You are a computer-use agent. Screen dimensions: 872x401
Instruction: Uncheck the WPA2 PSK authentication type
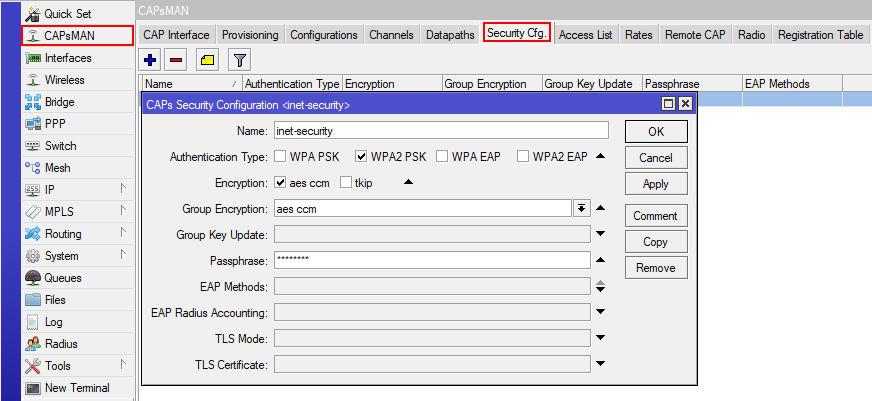coord(362,157)
